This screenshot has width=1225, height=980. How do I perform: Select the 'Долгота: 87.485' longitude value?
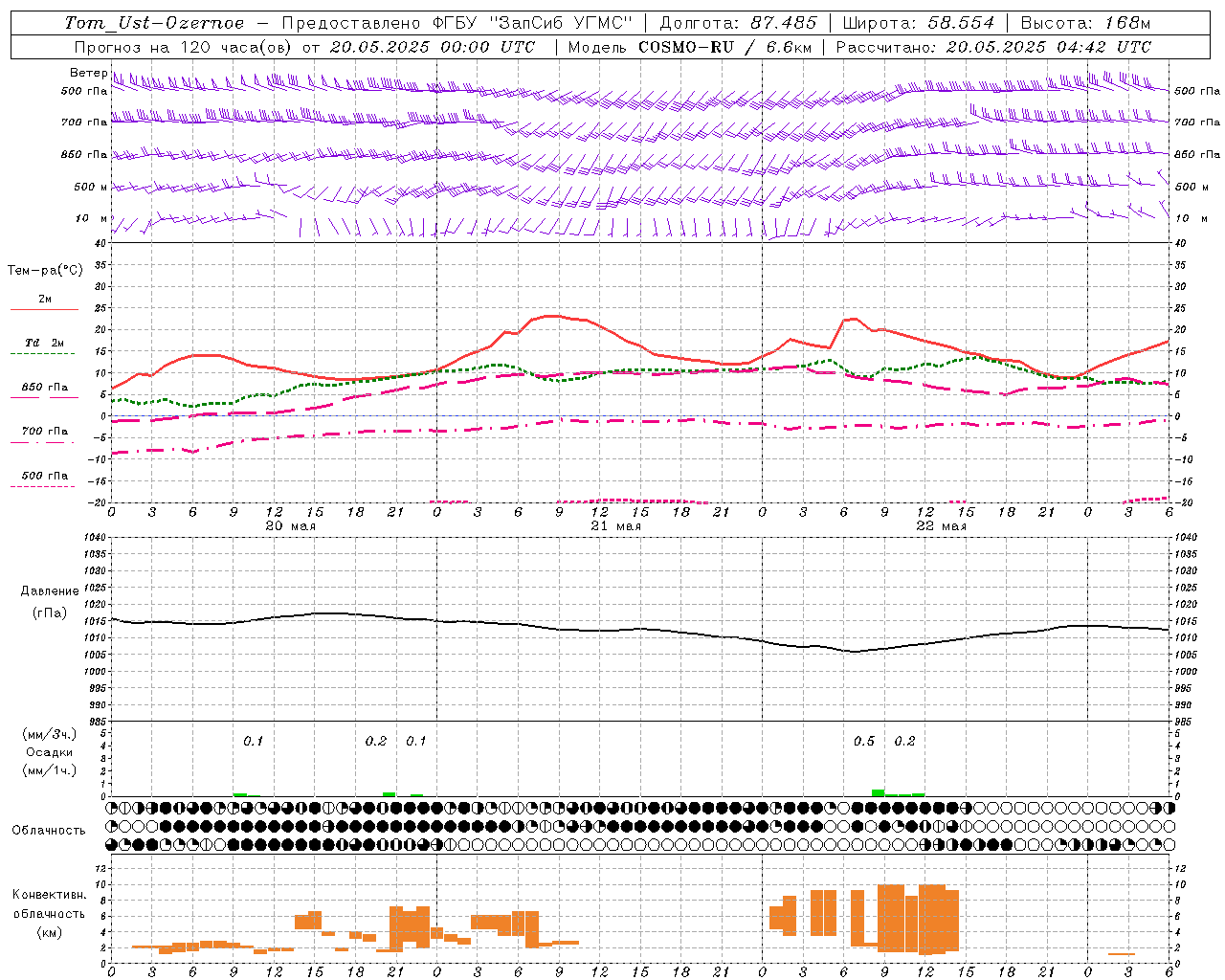(738, 23)
